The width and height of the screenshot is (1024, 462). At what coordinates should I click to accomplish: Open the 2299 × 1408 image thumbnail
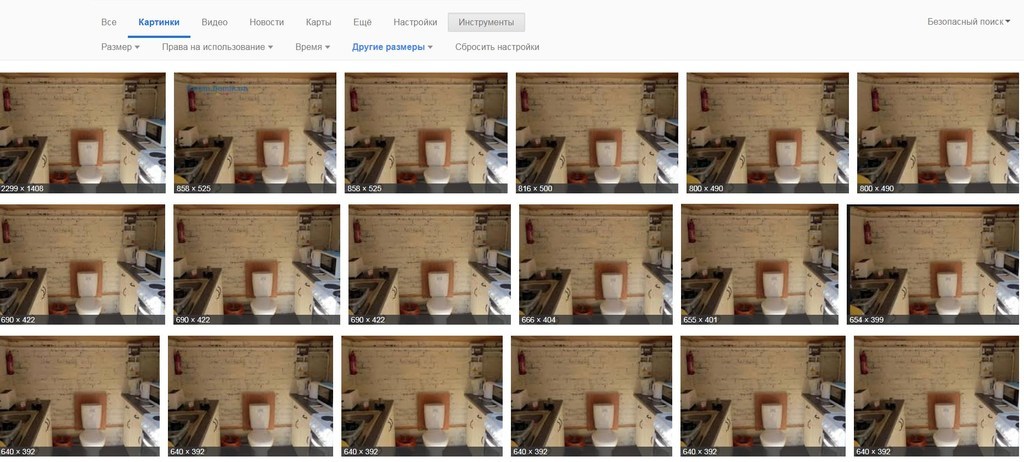coord(82,132)
